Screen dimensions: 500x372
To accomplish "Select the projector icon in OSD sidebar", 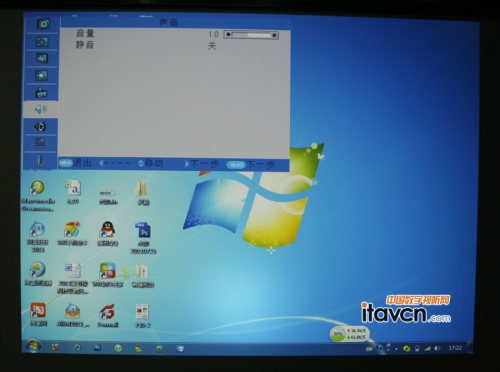I will pyautogui.click(x=41, y=93).
